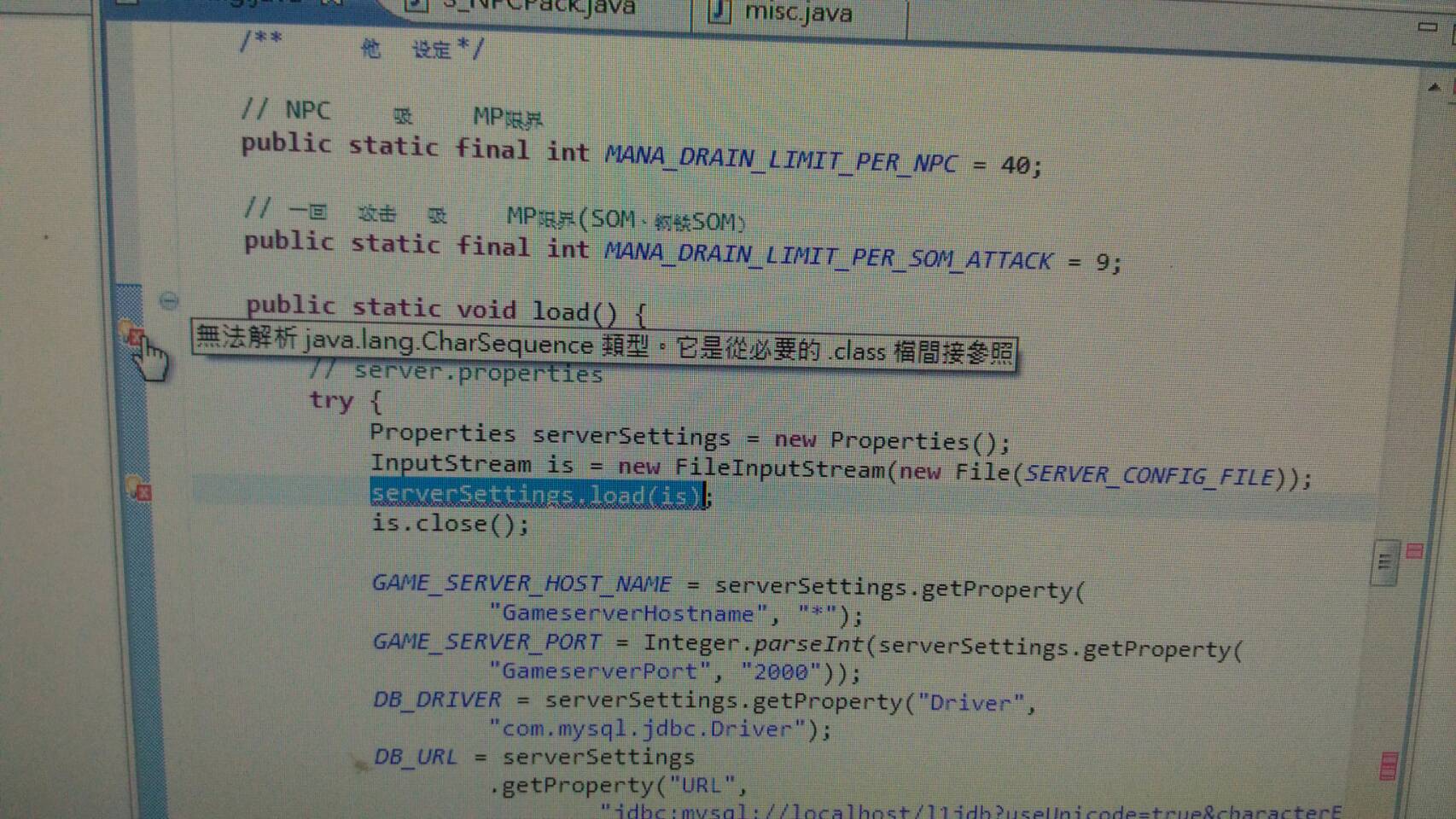Click the "com.mysql.jdbc.Driver" string
This screenshot has width=1456, height=819.
(x=647, y=729)
